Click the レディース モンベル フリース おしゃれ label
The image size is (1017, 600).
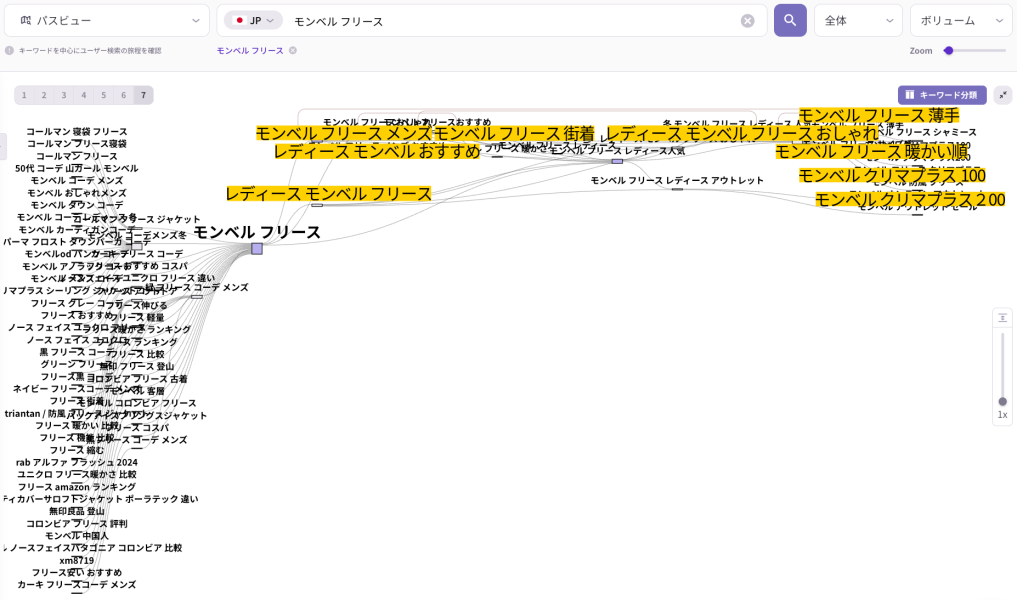click(741, 134)
